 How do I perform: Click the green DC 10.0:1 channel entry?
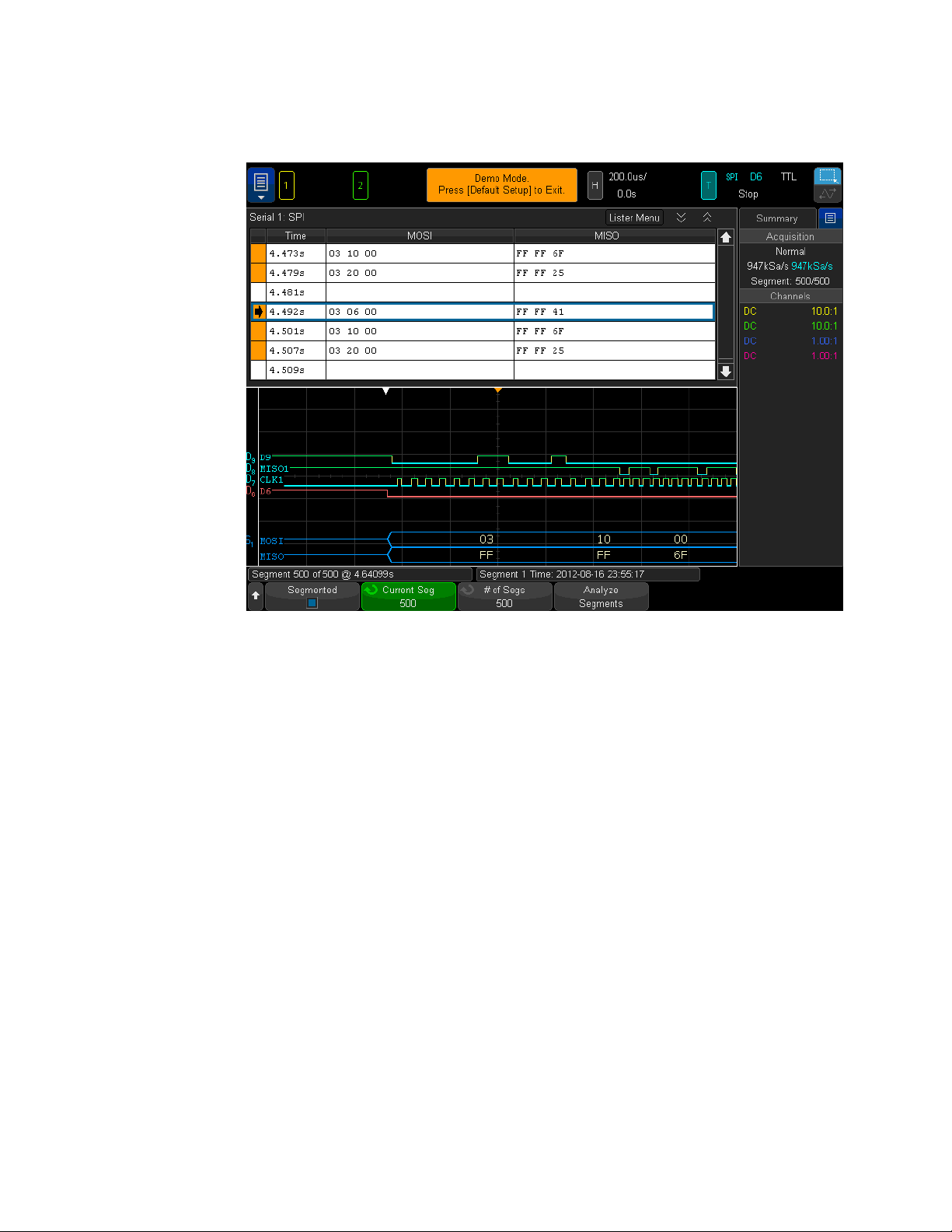click(x=790, y=326)
